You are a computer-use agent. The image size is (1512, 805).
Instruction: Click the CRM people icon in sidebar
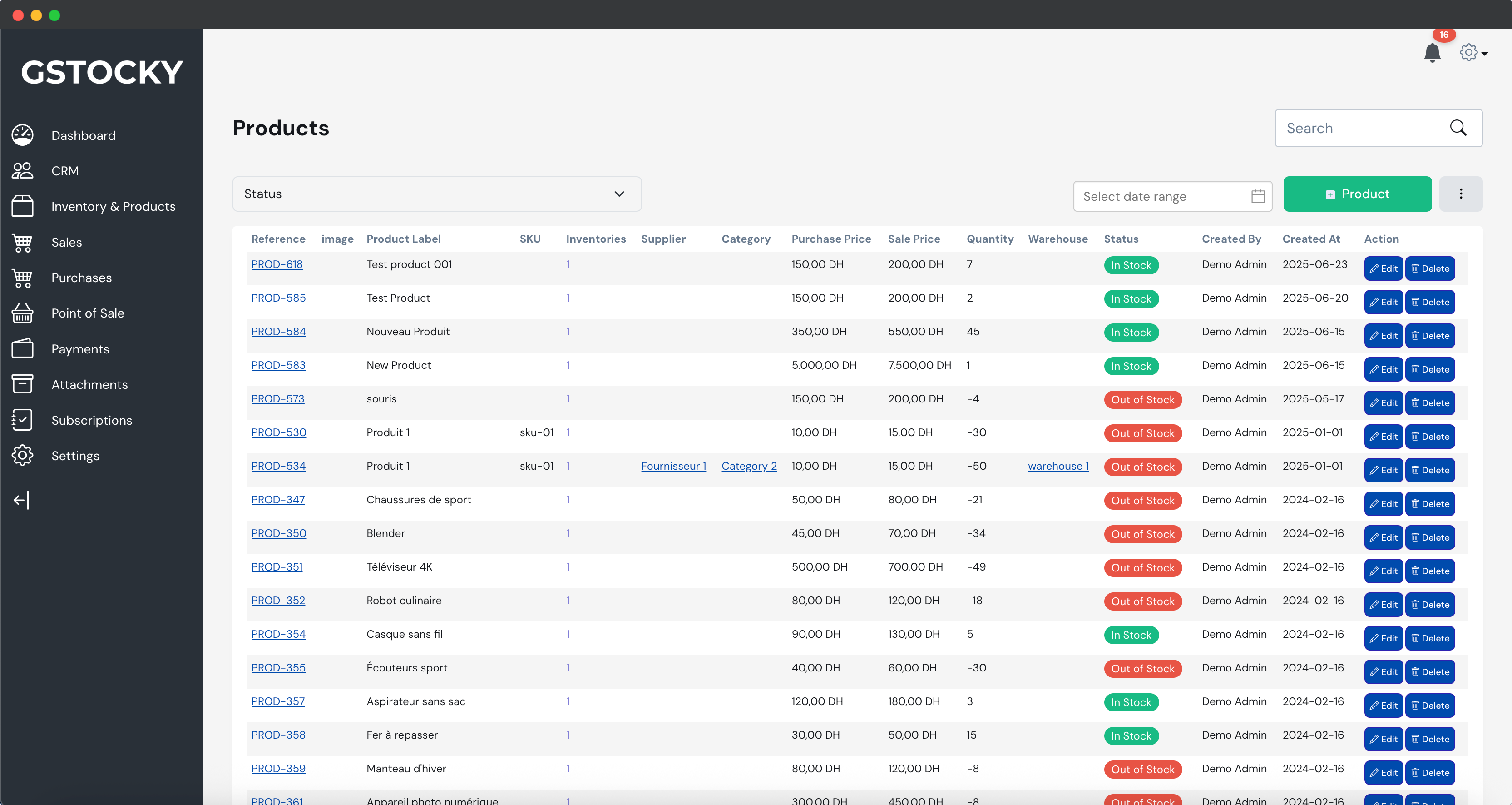click(x=22, y=171)
